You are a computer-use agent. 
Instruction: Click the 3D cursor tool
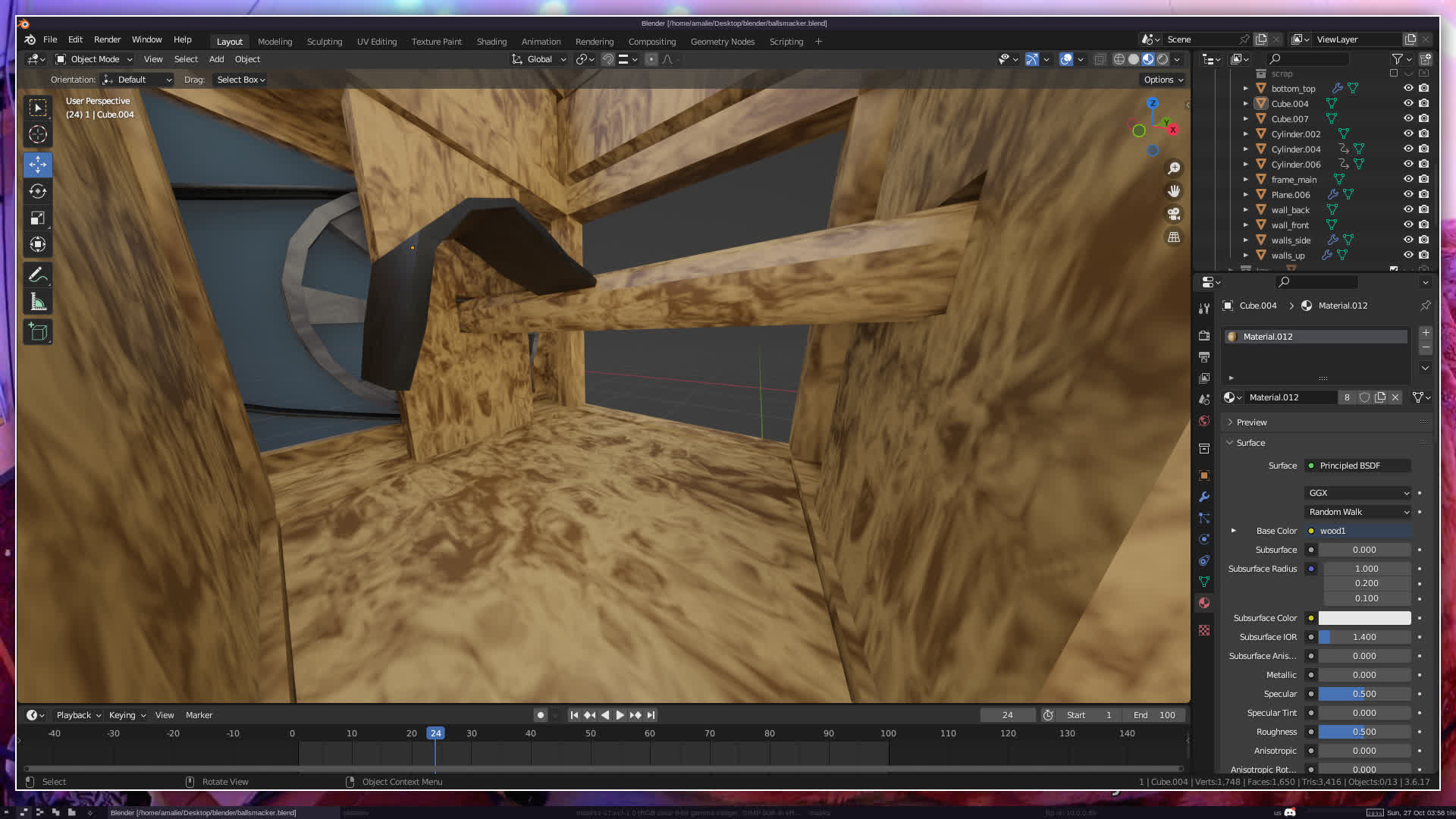[38, 135]
